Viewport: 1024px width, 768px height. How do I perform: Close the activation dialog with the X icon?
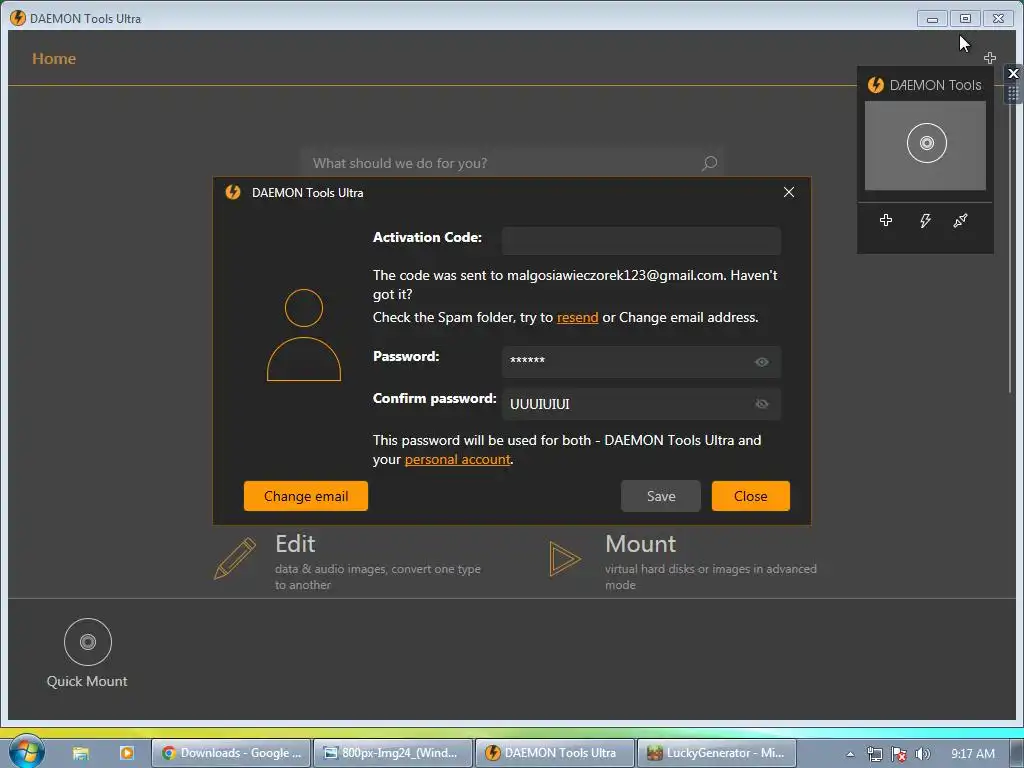click(x=789, y=192)
